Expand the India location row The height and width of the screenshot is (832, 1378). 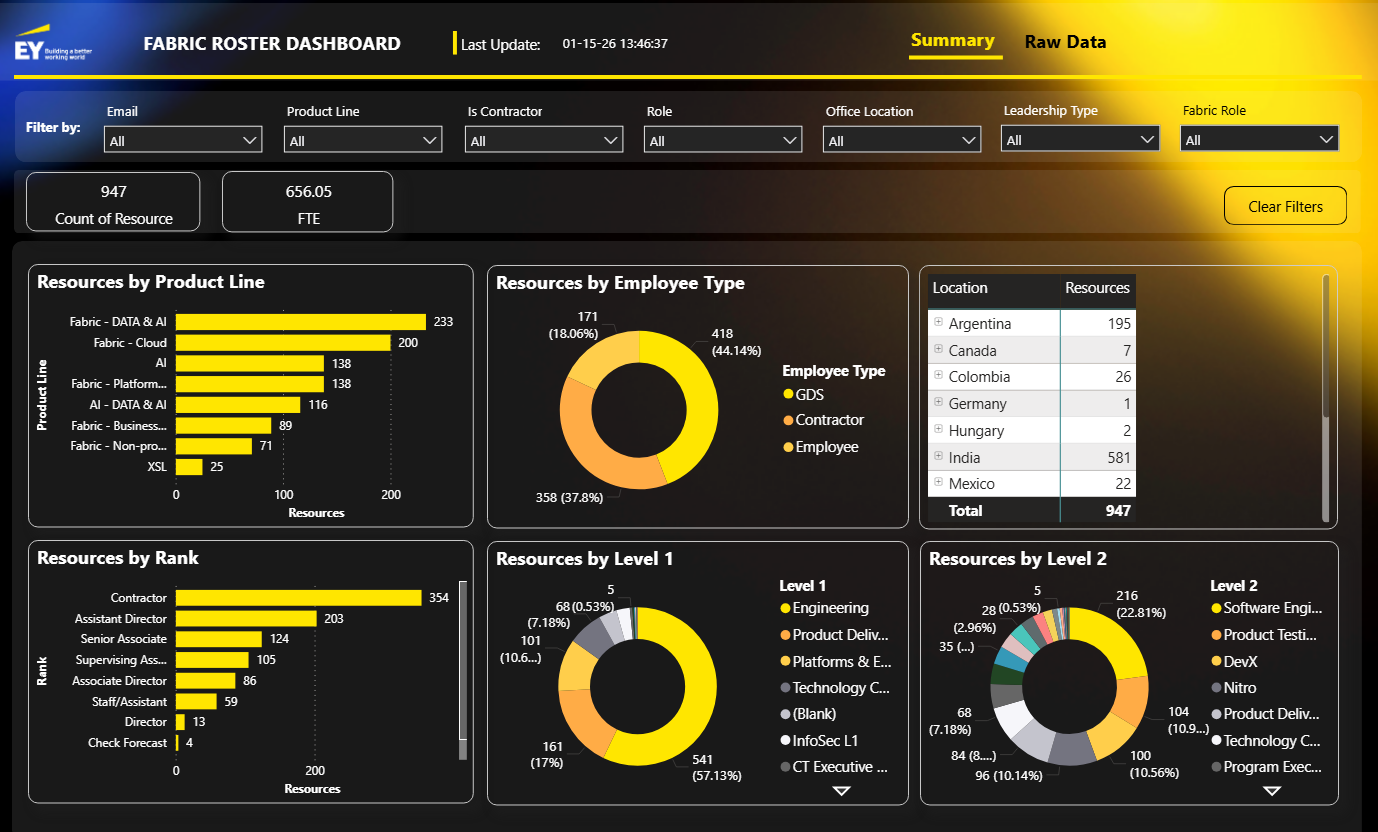(939, 456)
